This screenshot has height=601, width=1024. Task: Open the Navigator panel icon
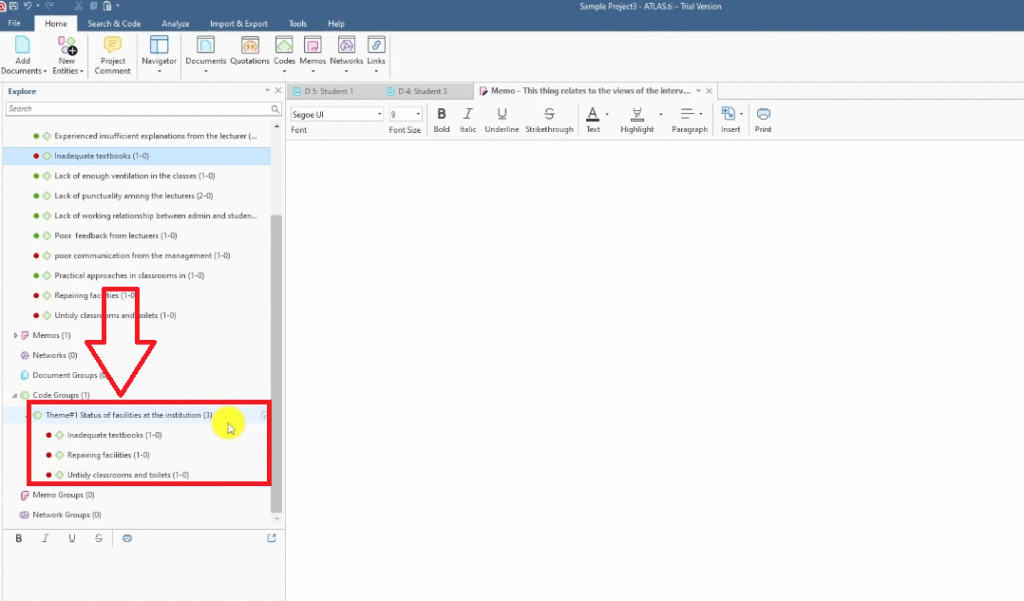[159, 50]
